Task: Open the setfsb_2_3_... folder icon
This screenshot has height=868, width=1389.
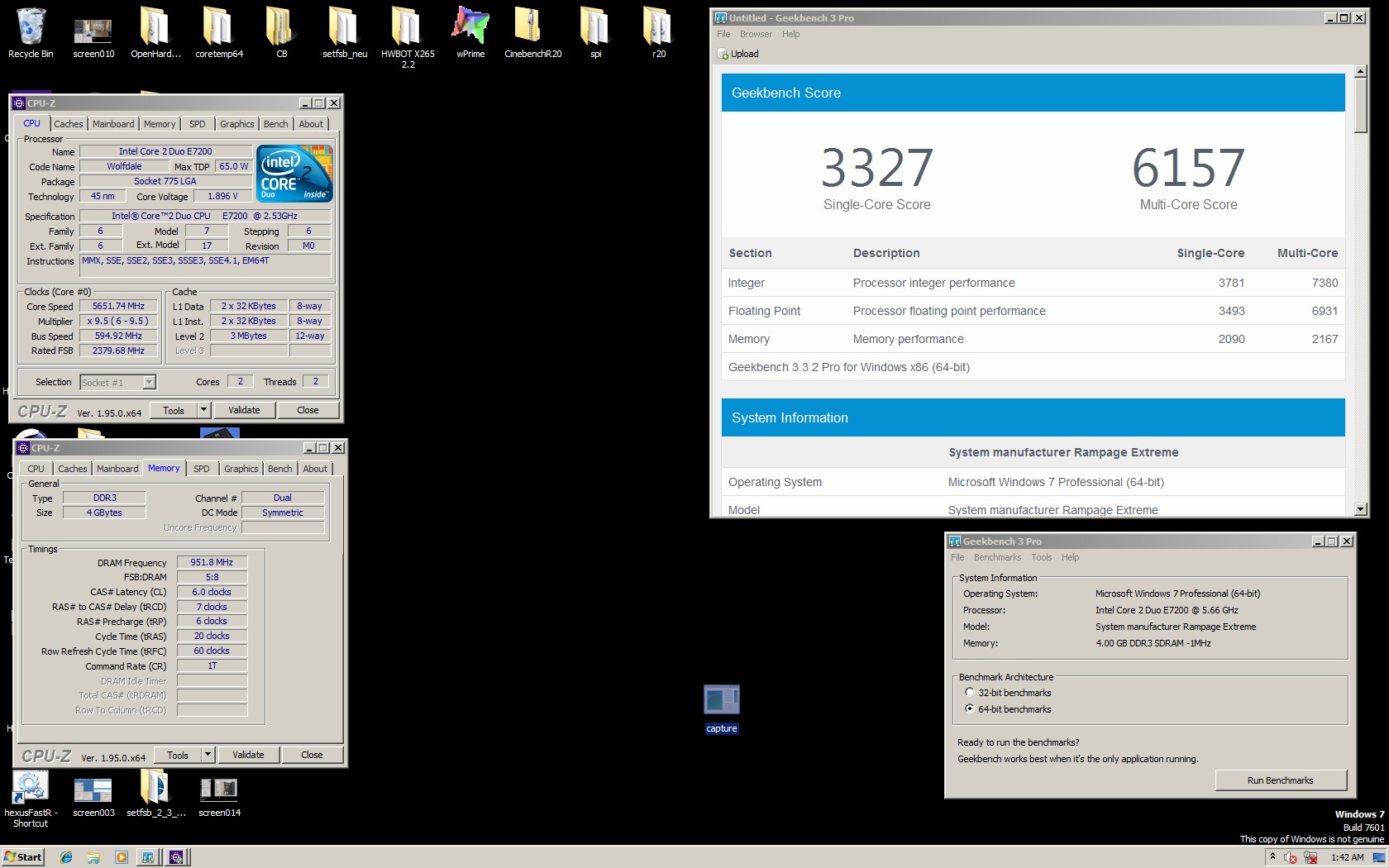Action: 155,794
